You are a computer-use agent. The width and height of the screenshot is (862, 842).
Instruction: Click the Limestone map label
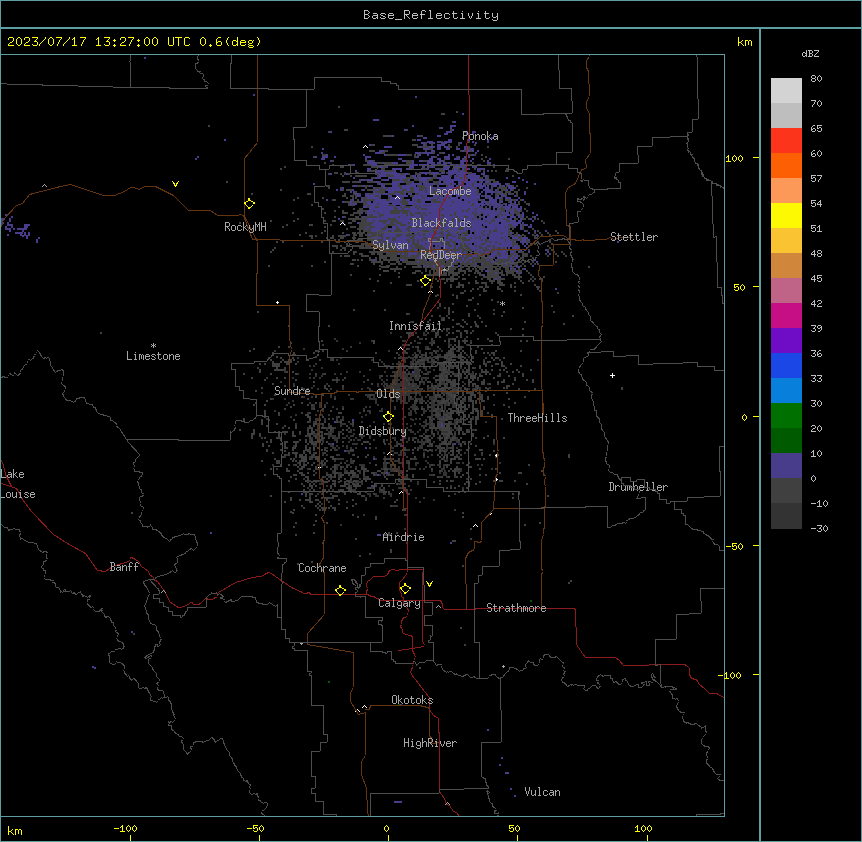[x=153, y=356]
